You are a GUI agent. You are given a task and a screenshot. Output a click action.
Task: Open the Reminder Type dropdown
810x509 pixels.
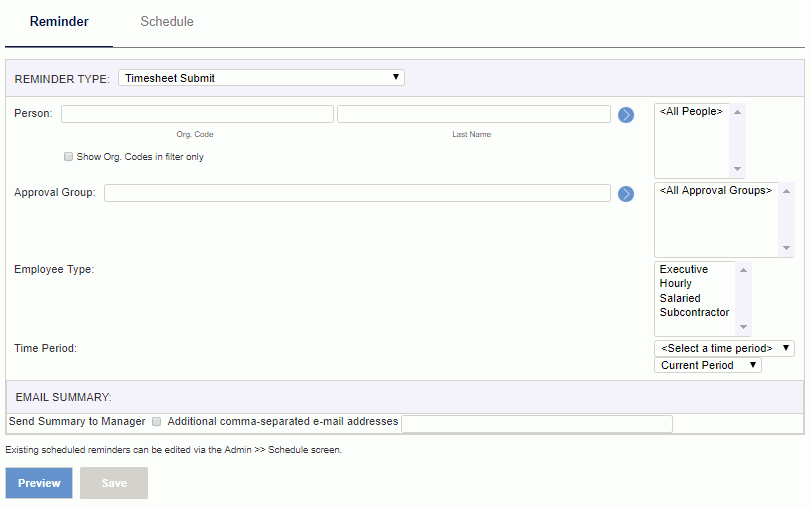261,78
